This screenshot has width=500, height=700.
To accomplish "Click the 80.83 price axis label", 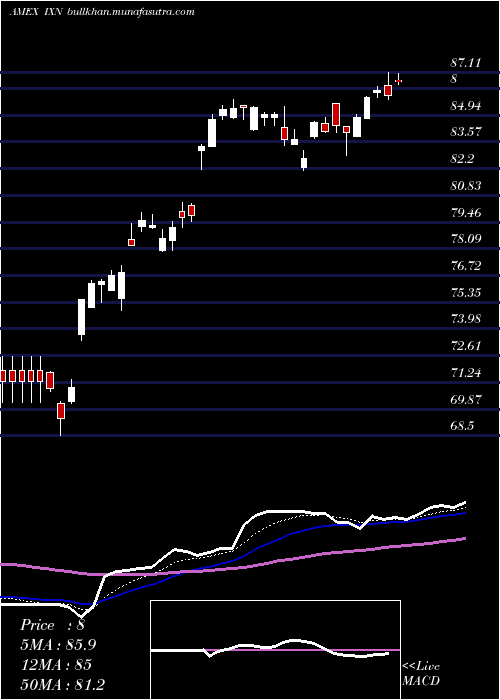I will tap(466, 186).
